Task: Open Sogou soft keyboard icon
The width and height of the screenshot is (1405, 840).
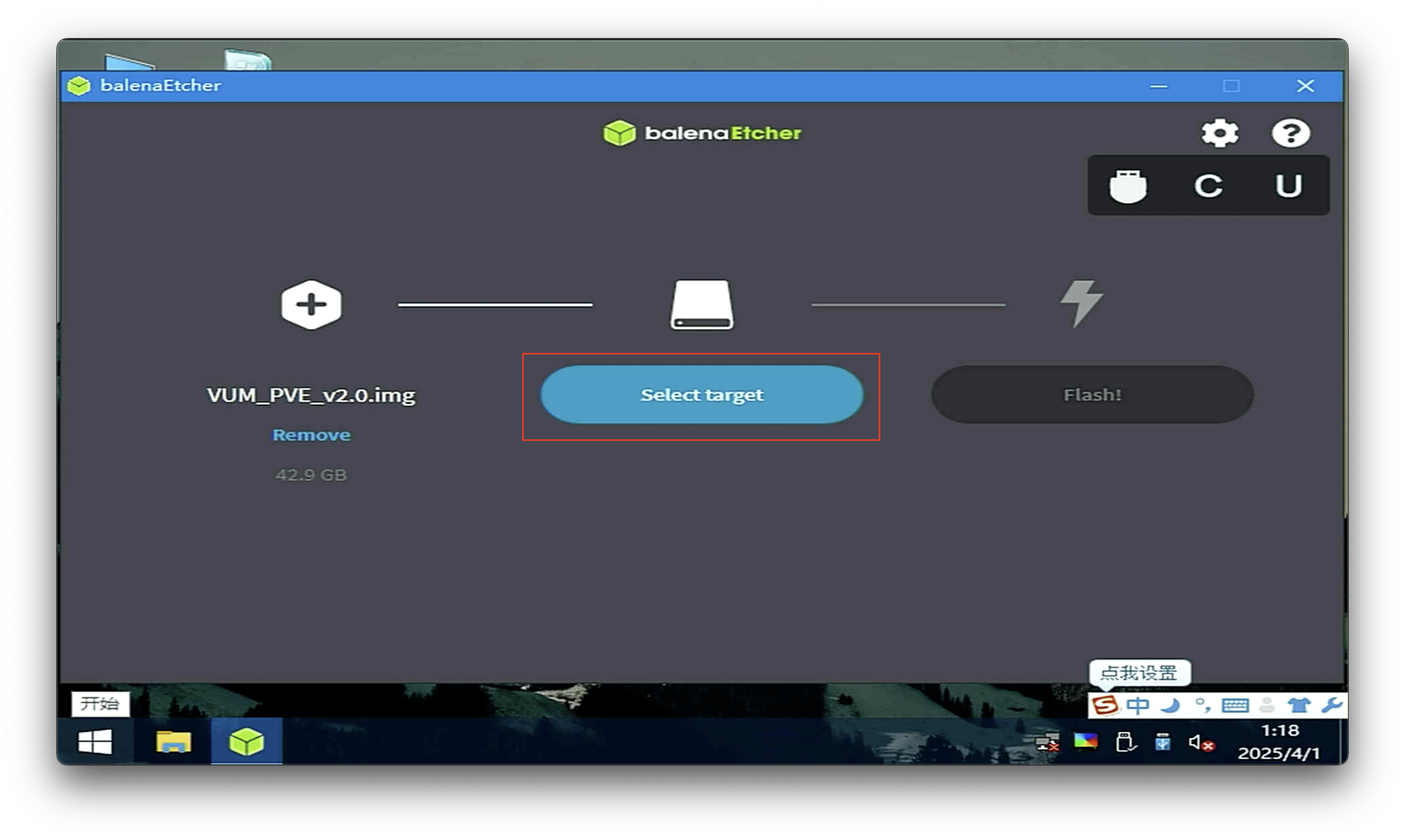Action: point(1235,706)
